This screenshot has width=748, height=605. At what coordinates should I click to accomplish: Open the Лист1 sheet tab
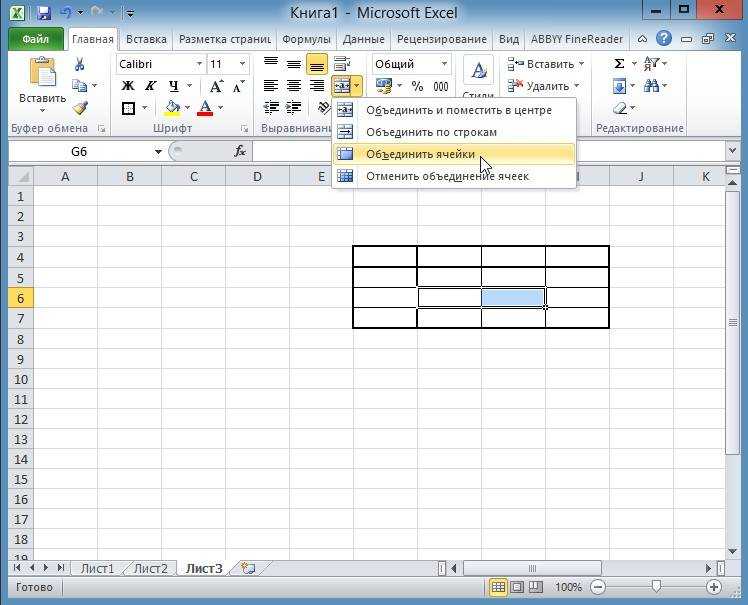pyautogui.click(x=97, y=568)
